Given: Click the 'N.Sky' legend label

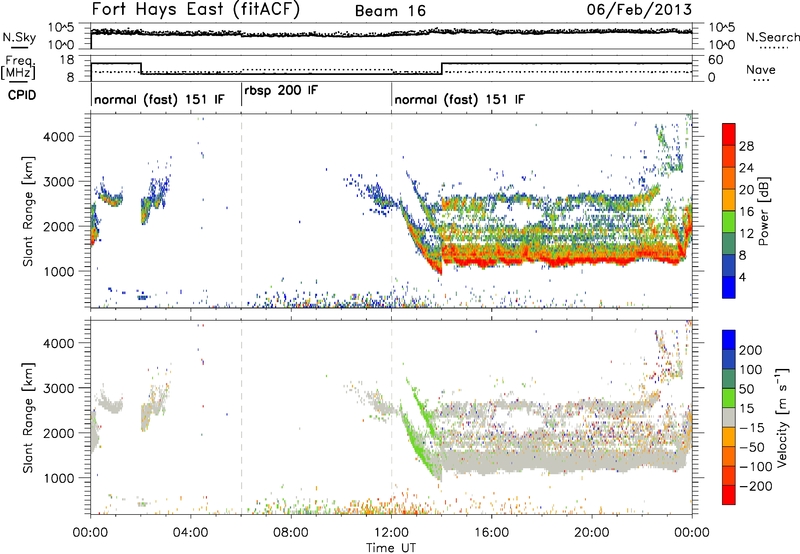Looking at the screenshot, I should pyautogui.click(x=19, y=37).
